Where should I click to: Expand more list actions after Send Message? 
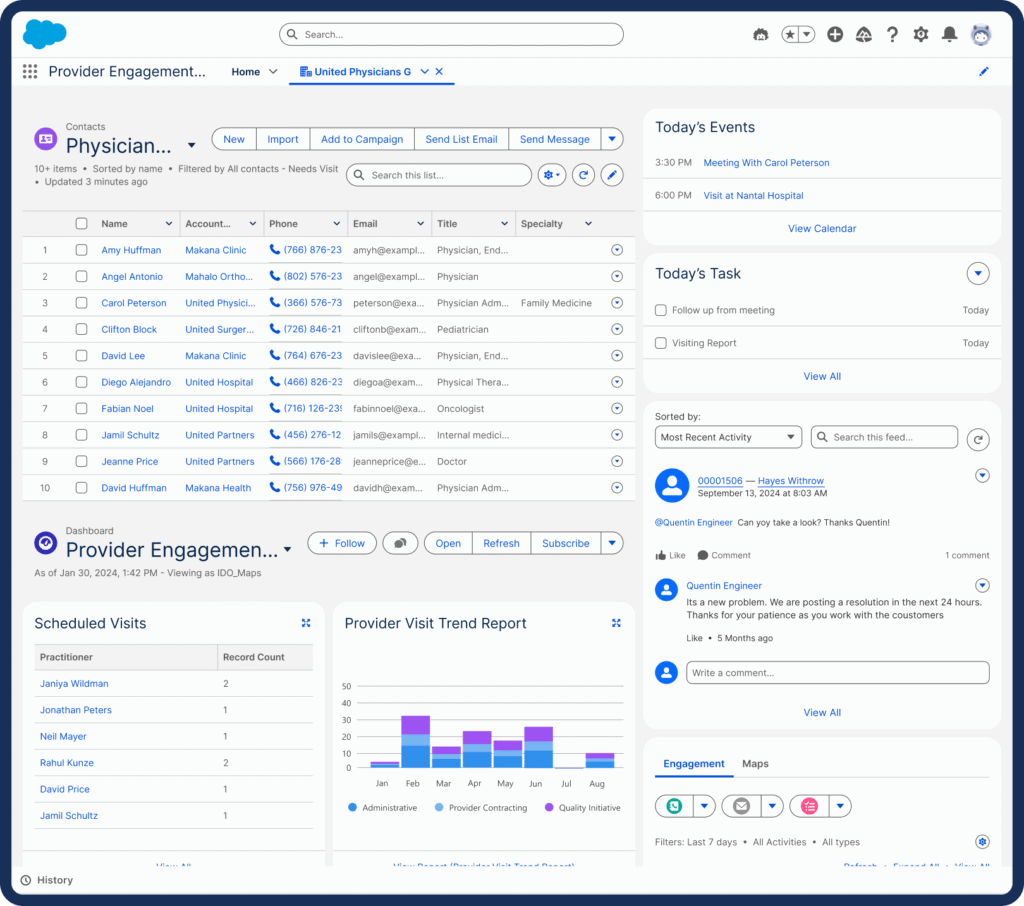click(612, 138)
